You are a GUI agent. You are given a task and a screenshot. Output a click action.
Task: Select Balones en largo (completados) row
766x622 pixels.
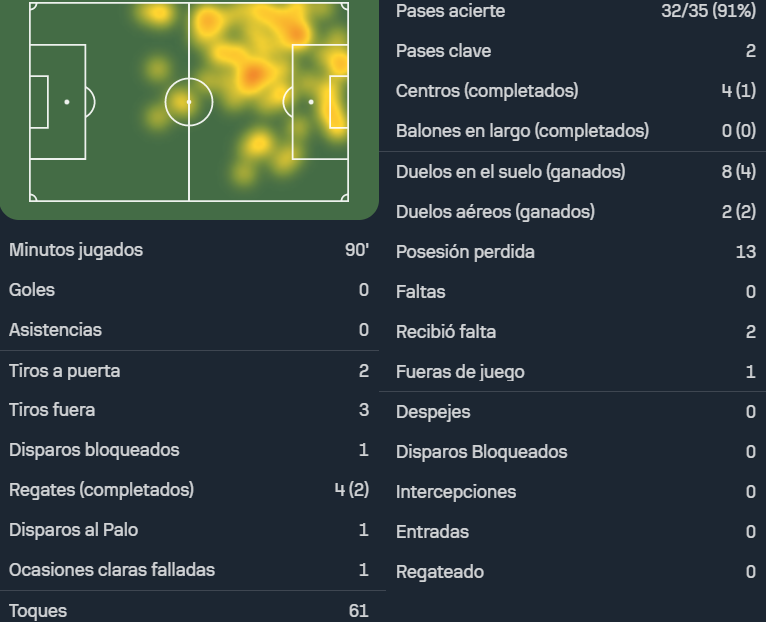576,131
